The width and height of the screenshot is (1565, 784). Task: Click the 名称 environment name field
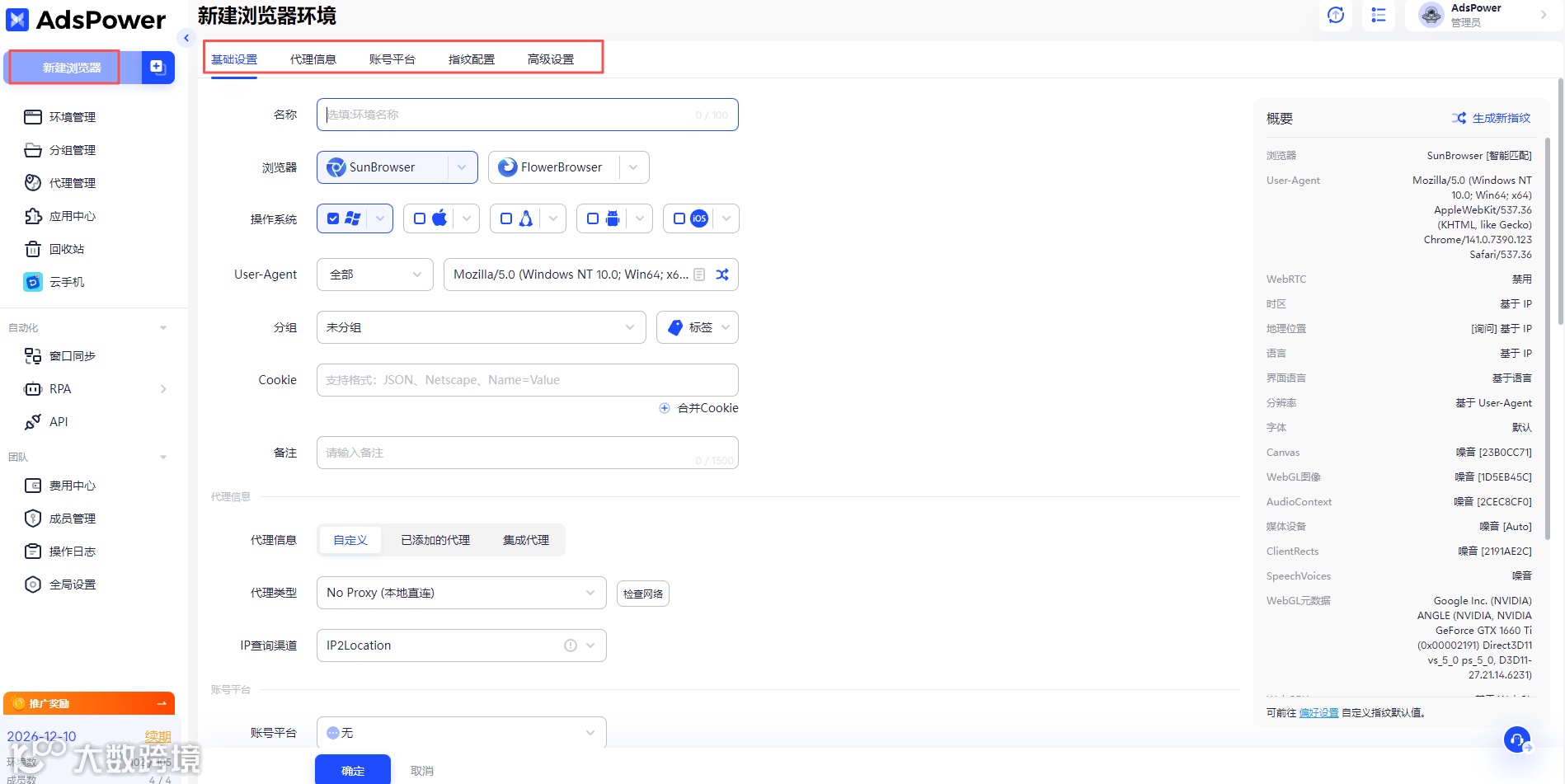[x=528, y=115]
